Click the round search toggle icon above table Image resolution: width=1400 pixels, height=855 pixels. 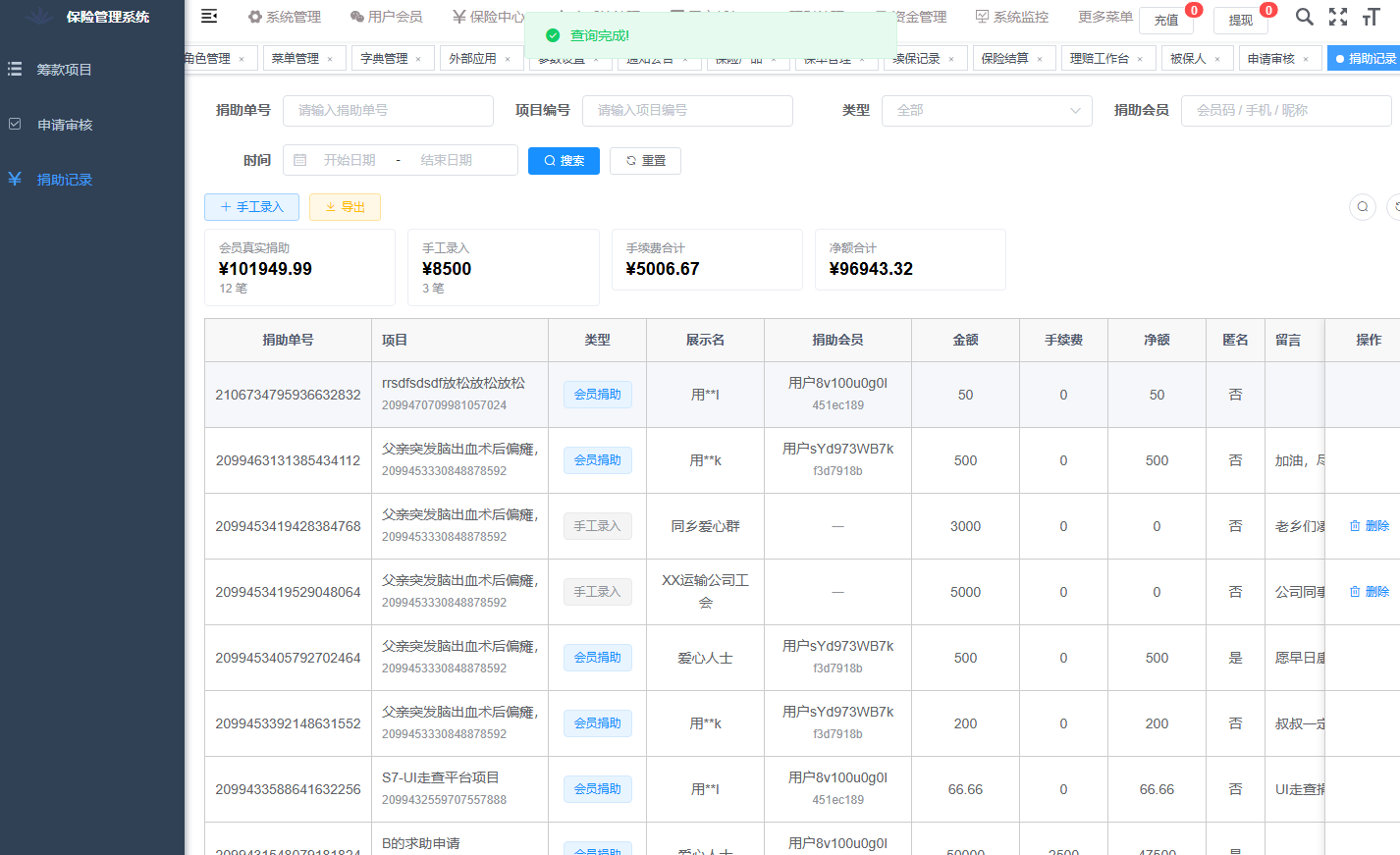1363,206
